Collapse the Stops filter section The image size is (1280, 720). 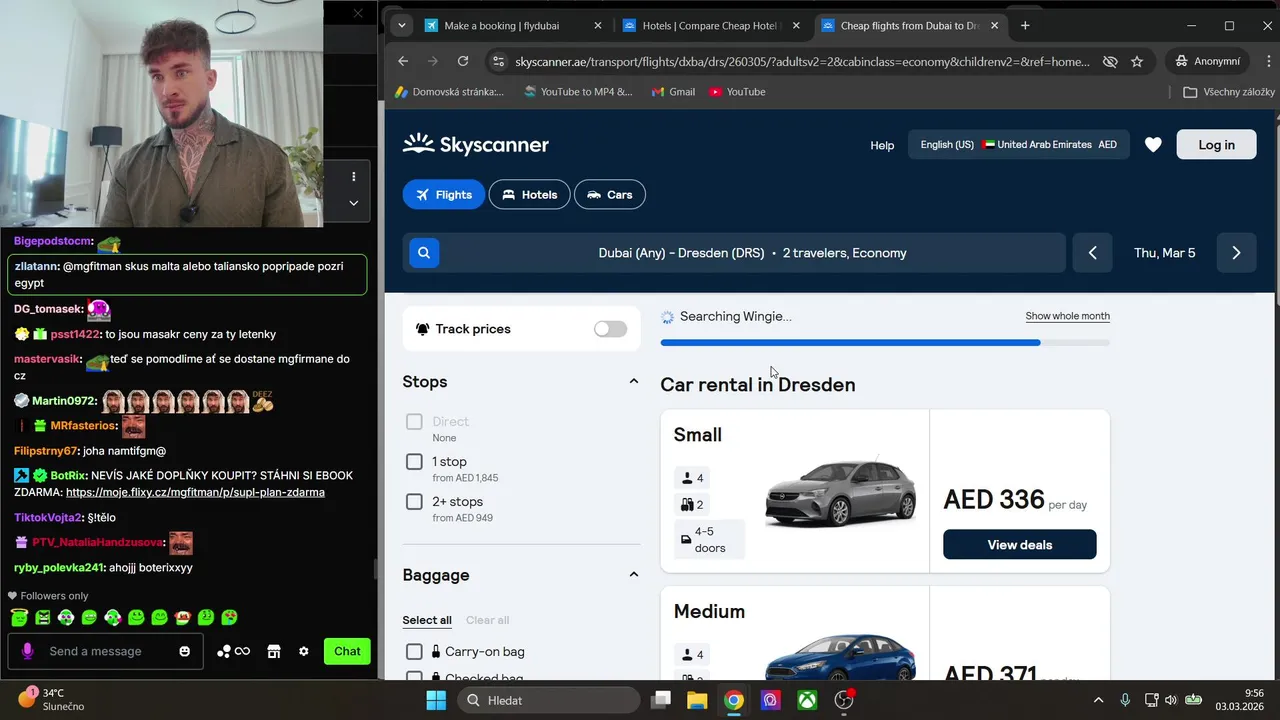633,382
